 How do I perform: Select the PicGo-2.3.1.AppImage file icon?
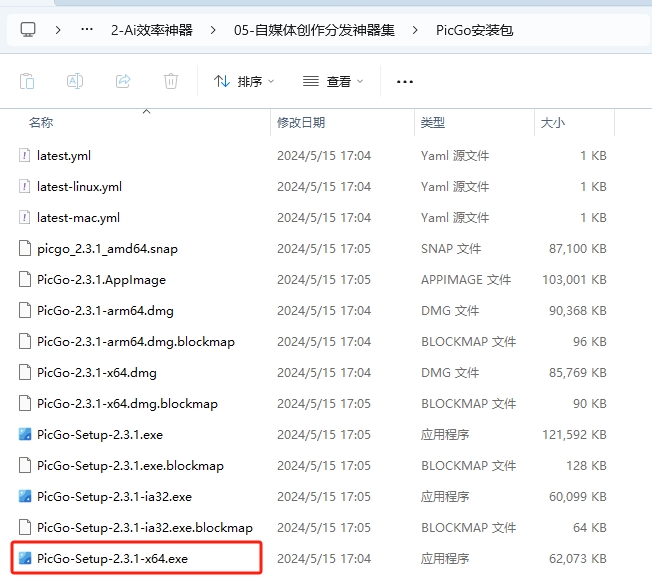[x=25, y=279]
